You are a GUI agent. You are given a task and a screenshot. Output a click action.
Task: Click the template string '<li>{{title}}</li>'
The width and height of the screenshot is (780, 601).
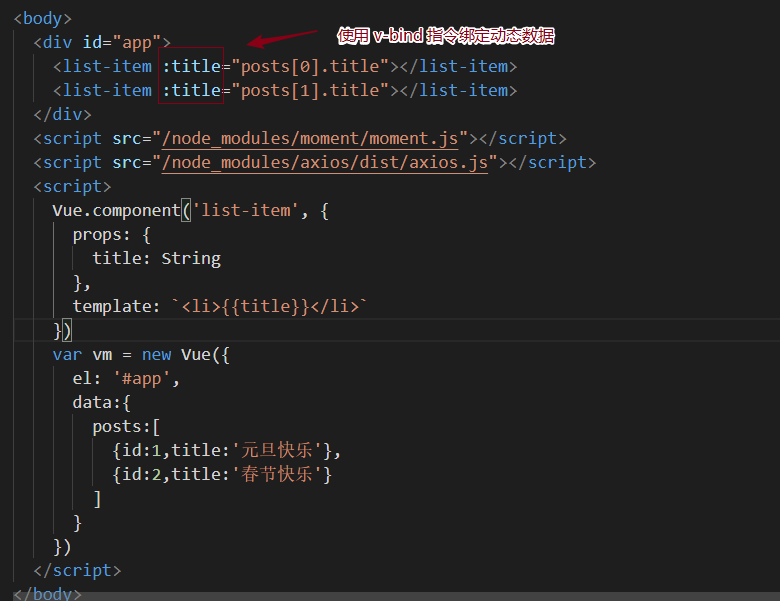270,306
